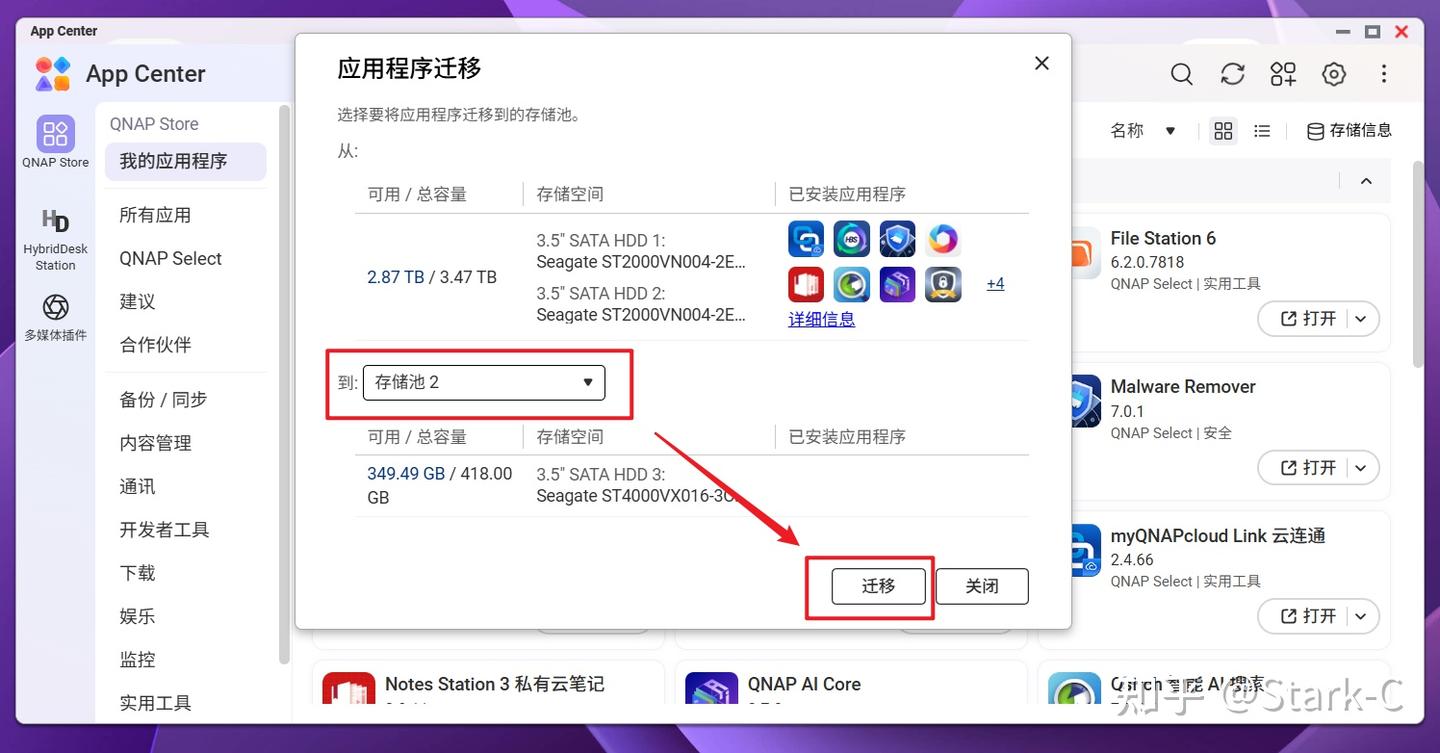Select 我的应用程序 in the sidebar
This screenshot has width=1440, height=753.
pos(186,162)
